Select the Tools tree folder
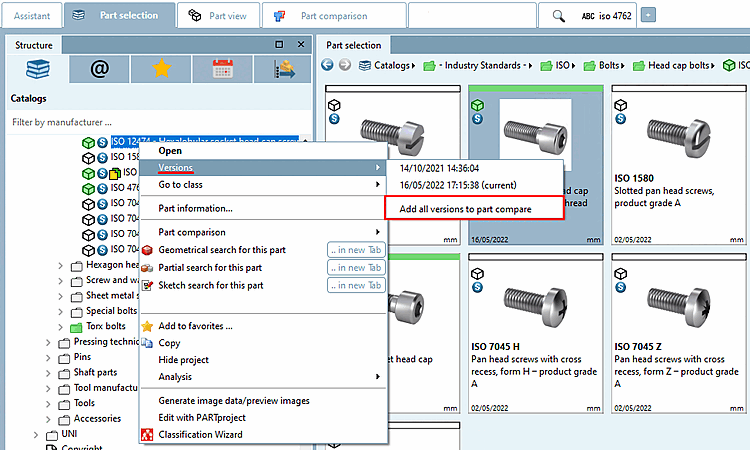The height and width of the screenshot is (450, 750). pyautogui.click(x=84, y=403)
